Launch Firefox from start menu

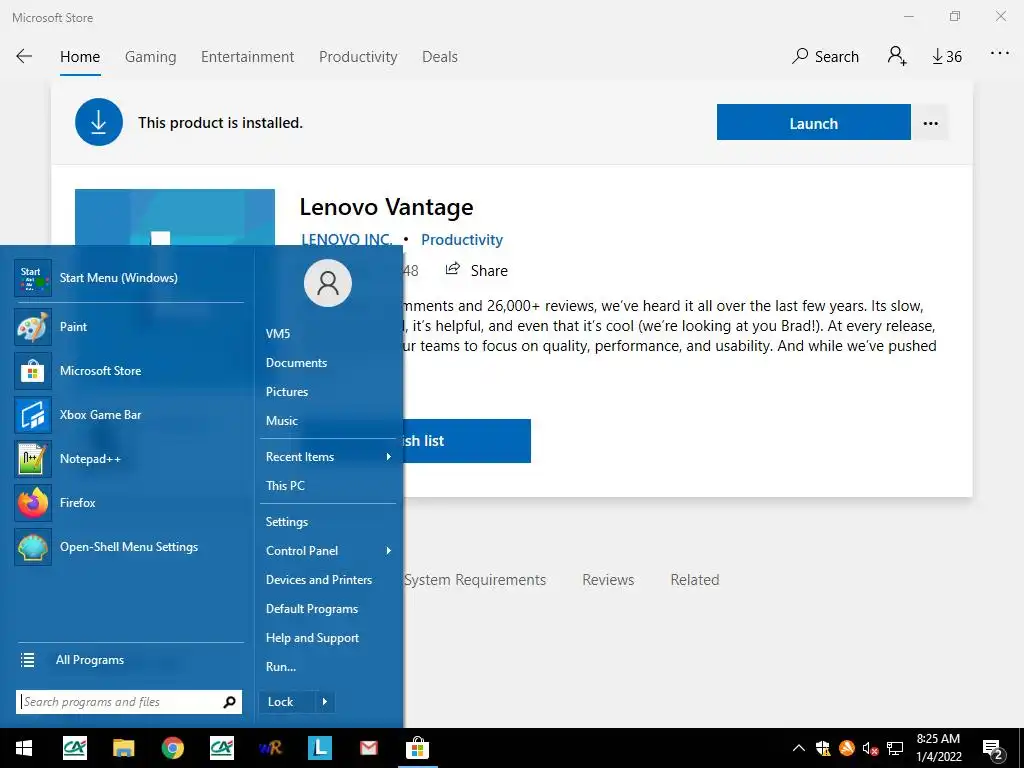click(129, 502)
